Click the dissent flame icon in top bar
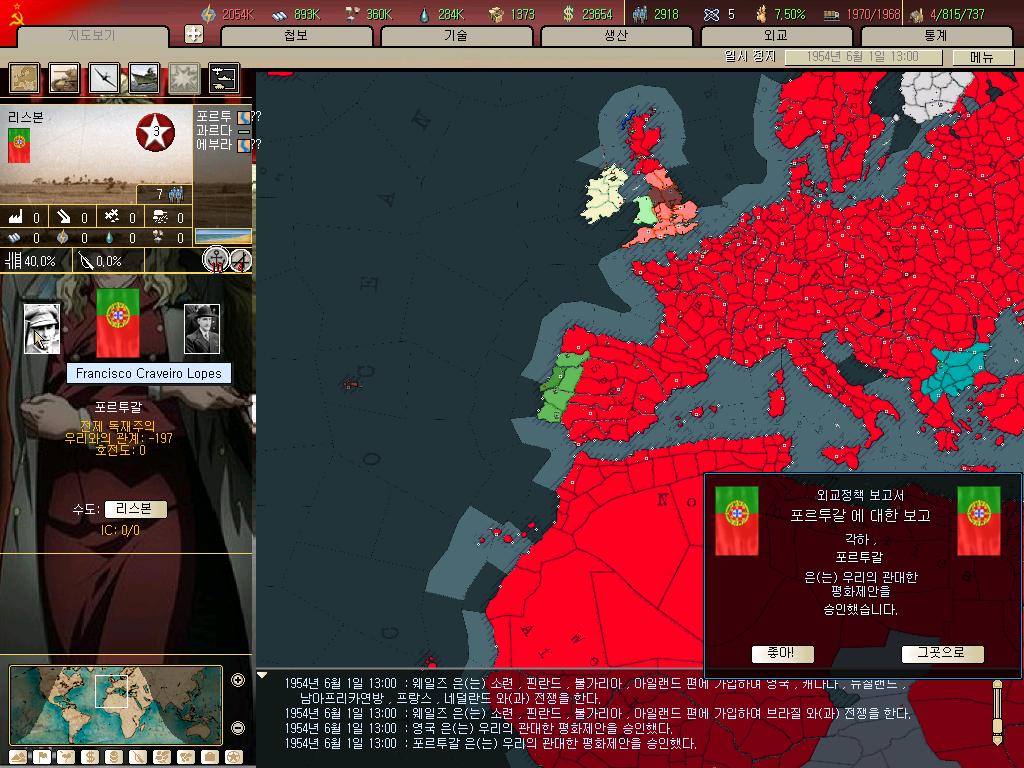This screenshot has height=768, width=1024. [761, 13]
